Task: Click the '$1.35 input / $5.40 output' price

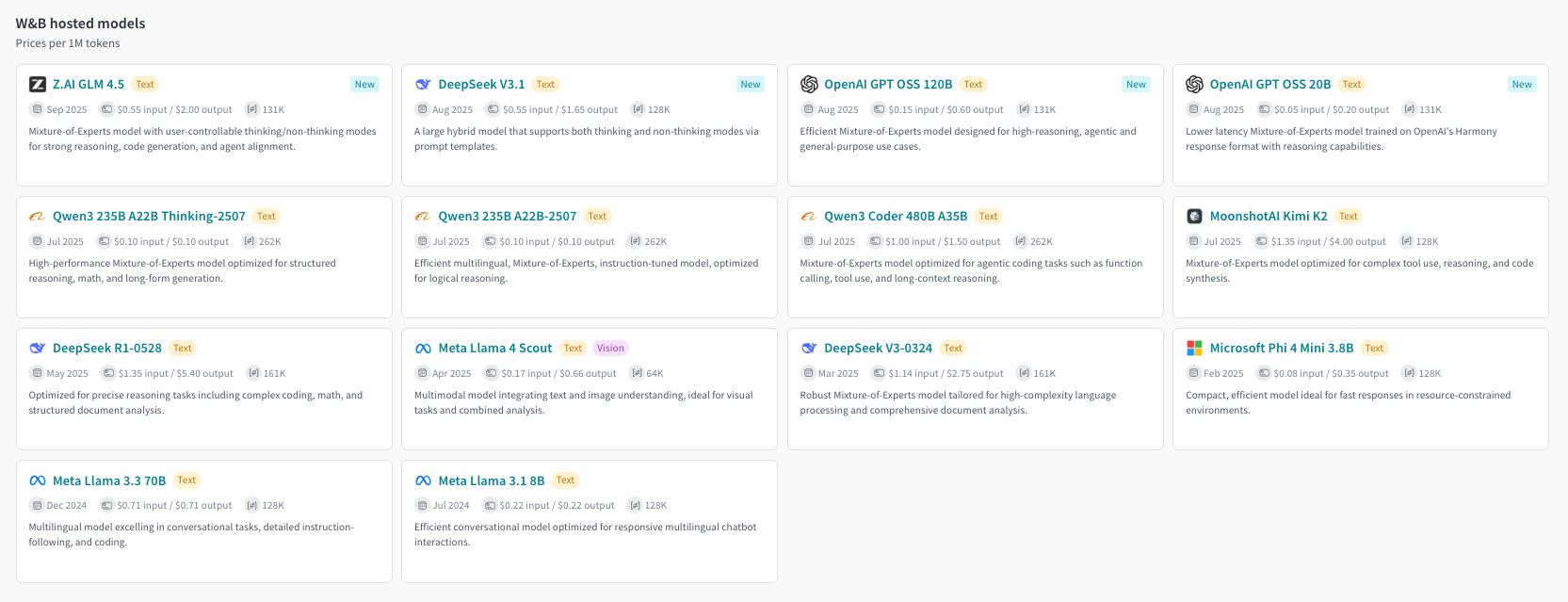Action: [176, 373]
